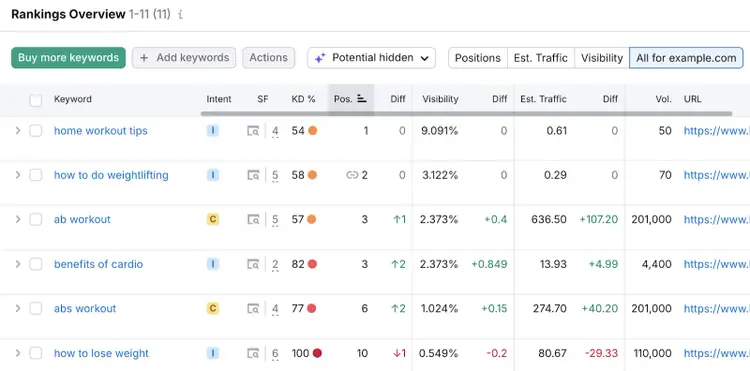Screen dimensions: 750x371
Task: Click the Informational intent badge for benefits of cardio
Action: click(x=213, y=264)
